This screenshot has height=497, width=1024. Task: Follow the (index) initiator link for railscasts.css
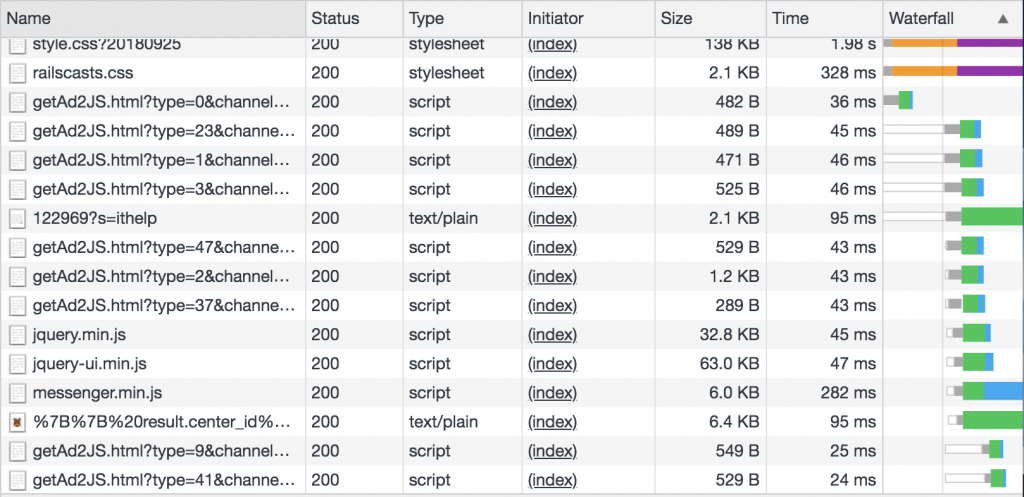[x=552, y=73]
